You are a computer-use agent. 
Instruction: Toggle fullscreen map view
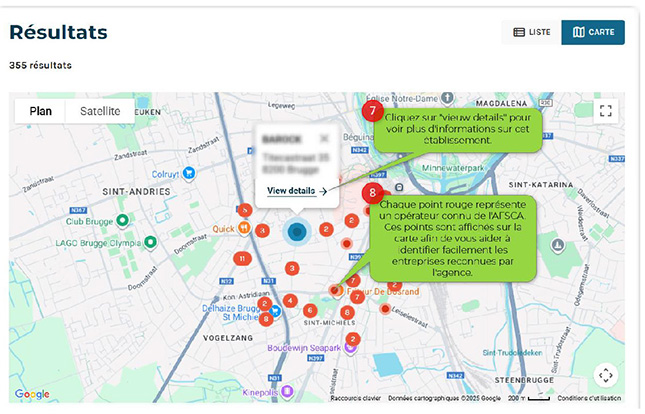pyautogui.click(x=604, y=111)
